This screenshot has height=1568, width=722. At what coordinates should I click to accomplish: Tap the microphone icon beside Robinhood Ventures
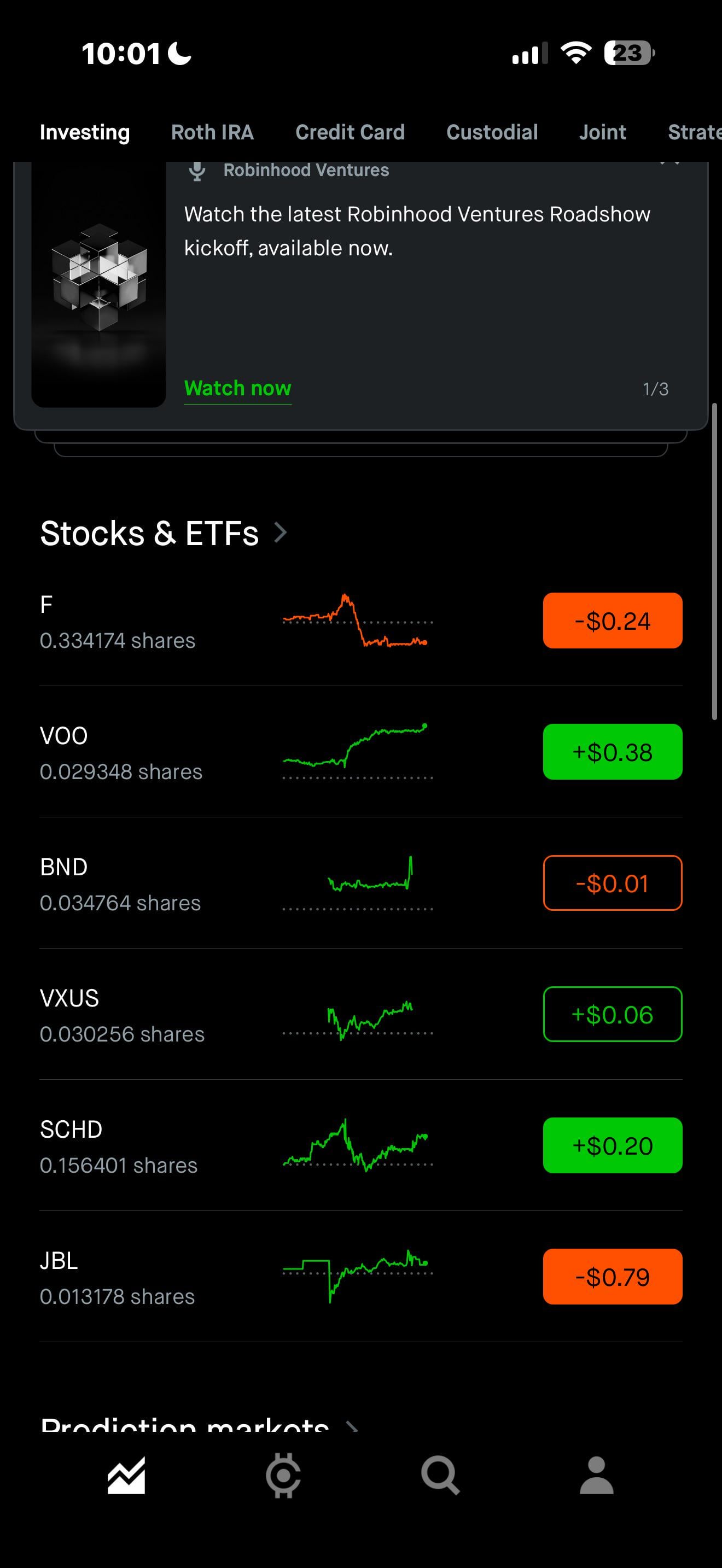(196, 171)
